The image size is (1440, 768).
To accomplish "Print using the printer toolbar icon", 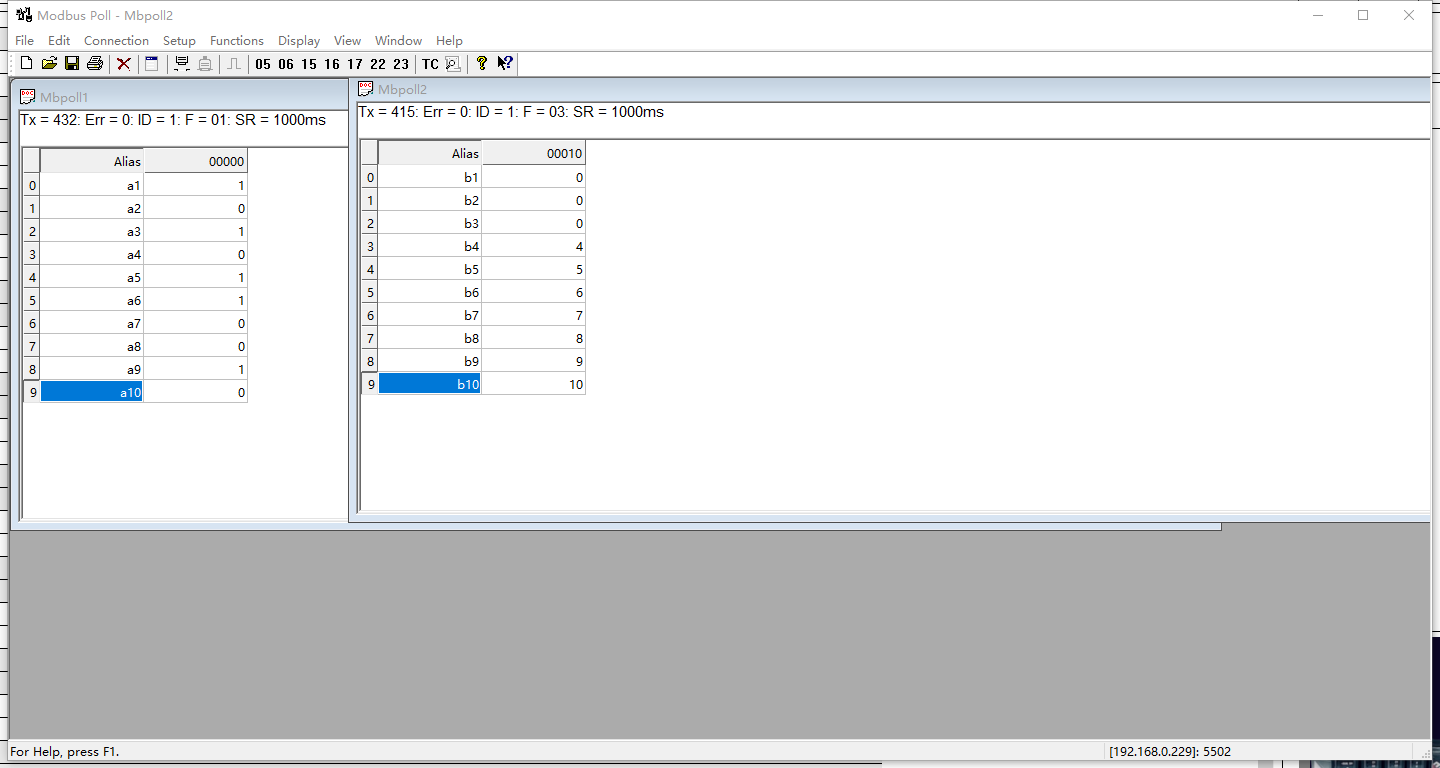I will [95, 64].
